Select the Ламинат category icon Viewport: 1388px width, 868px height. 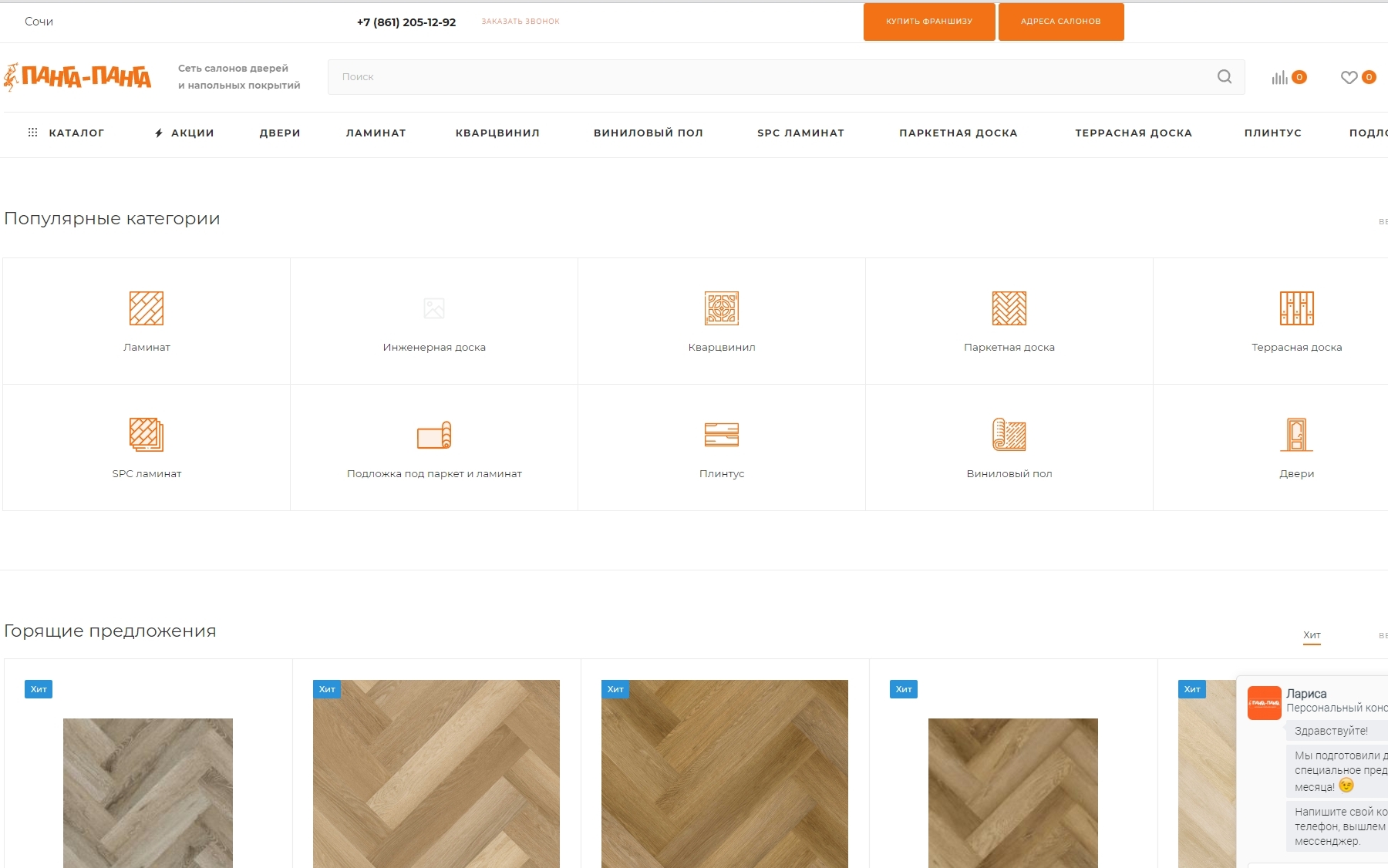click(147, 308)
